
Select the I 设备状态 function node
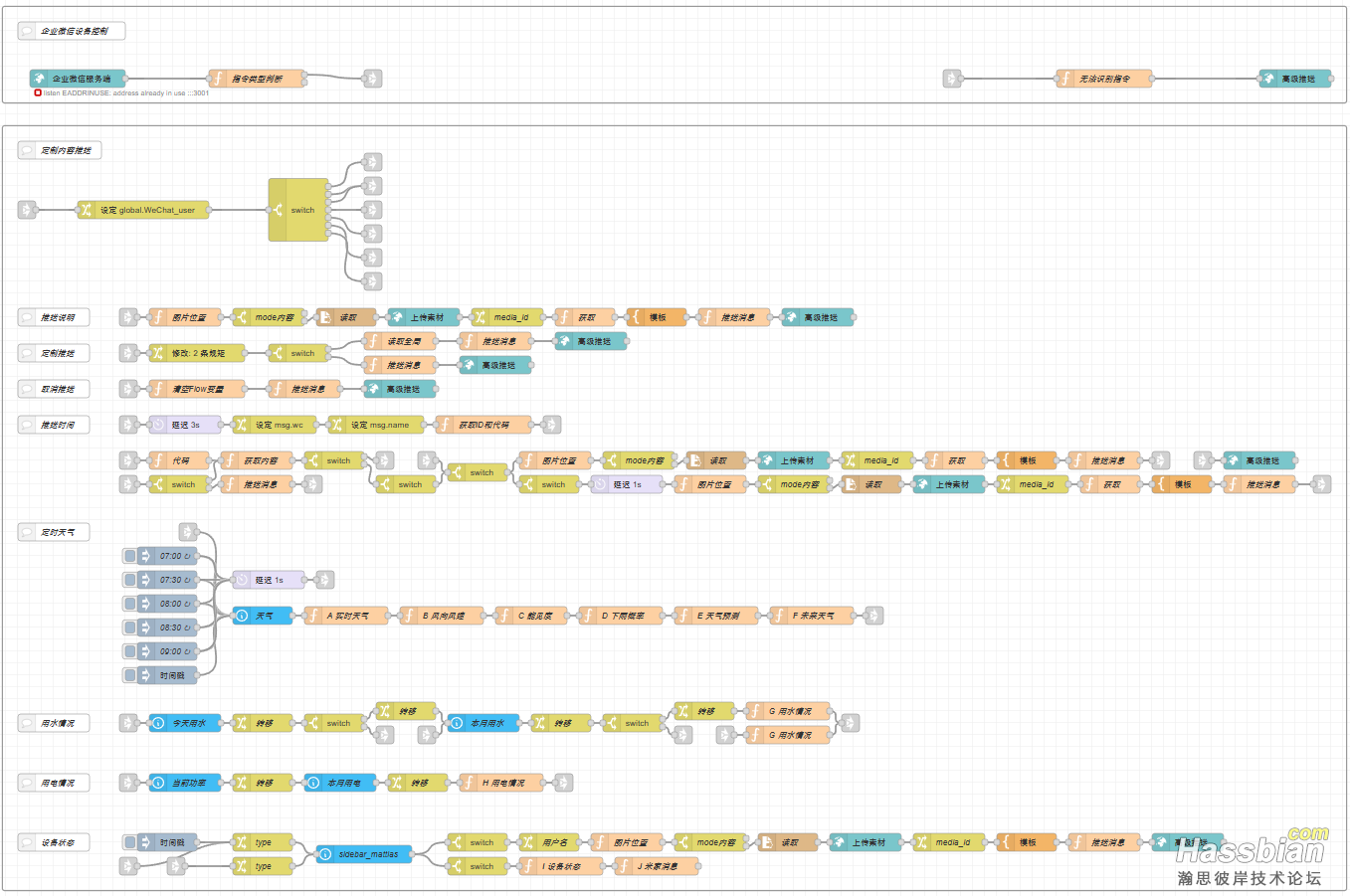coord(561,866)
